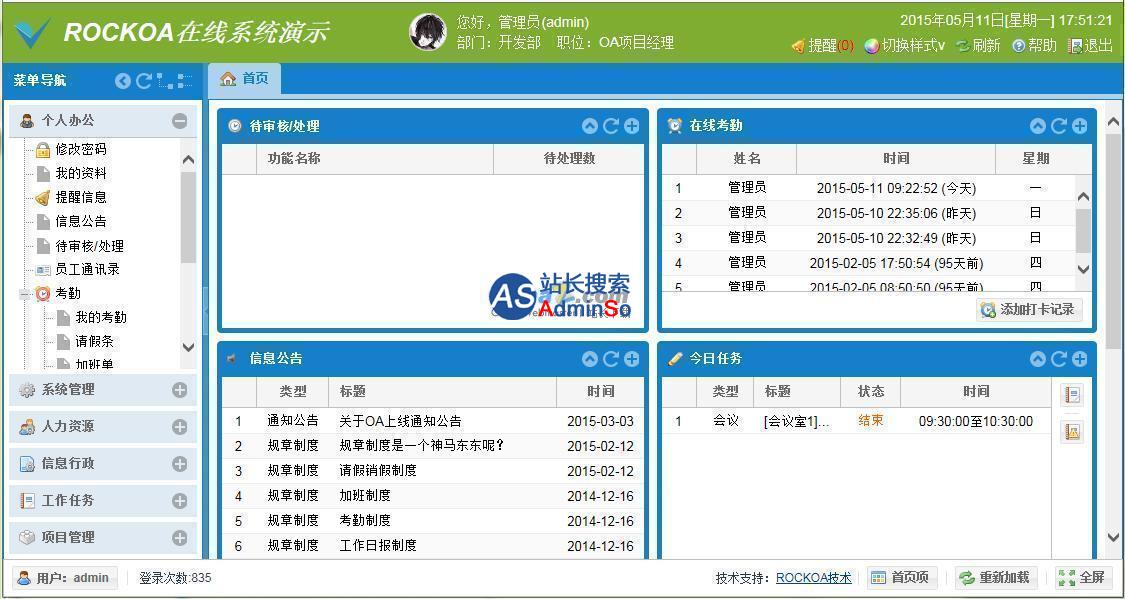1125x599 pixels.
Task: Collapse the 信息公告 panel with its up arrow
Action: pyautogui.click(x=590, y=359)
